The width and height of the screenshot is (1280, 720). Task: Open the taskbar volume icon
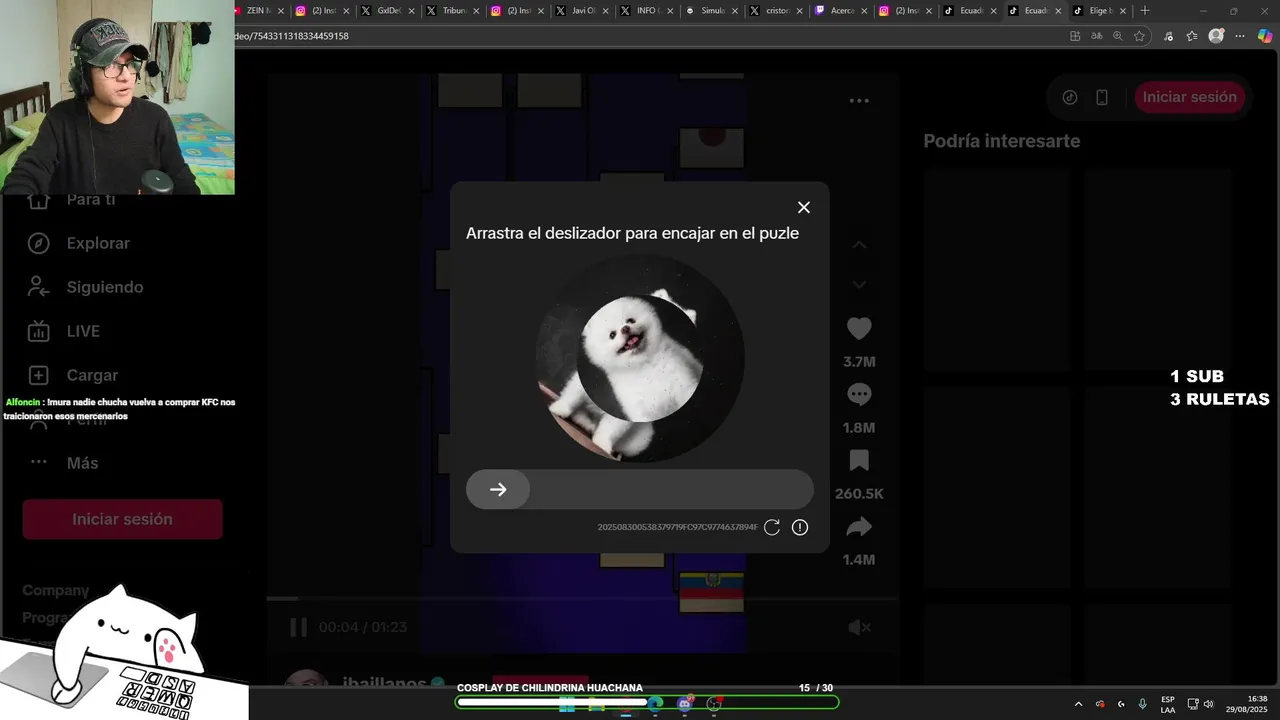click(x=1208, y=704)
